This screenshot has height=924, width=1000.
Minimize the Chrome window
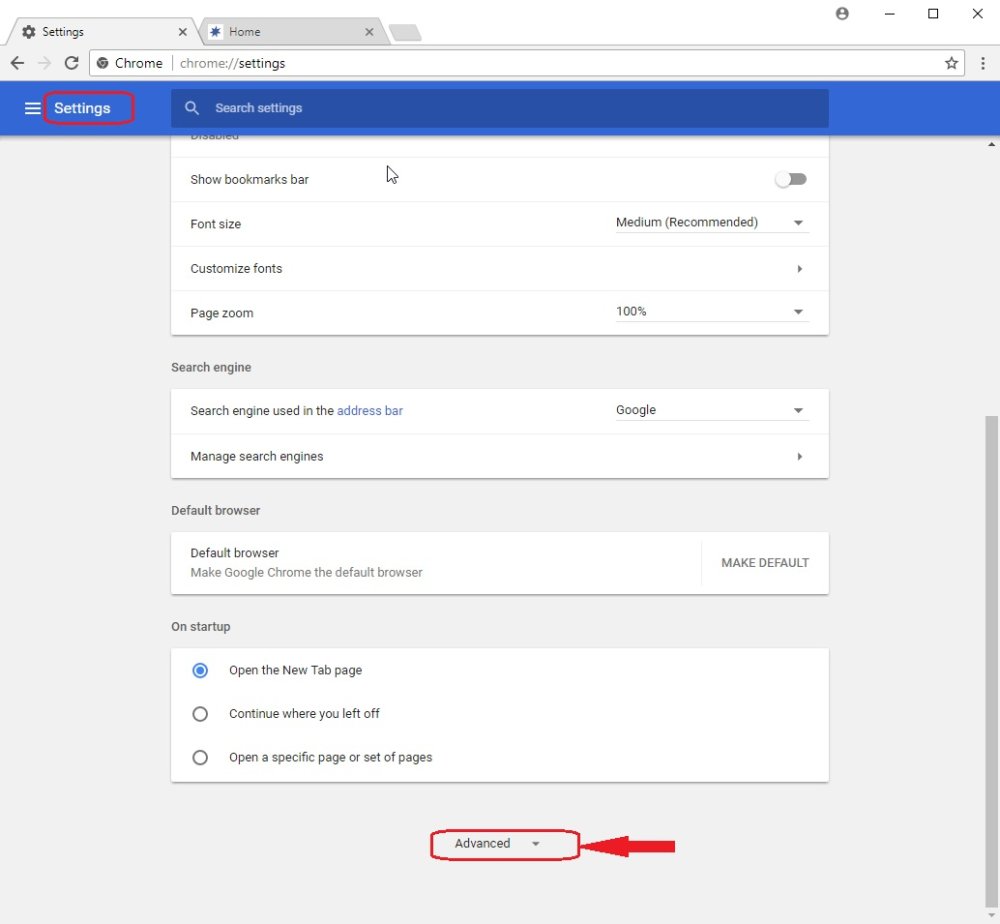tap(890, 13)
